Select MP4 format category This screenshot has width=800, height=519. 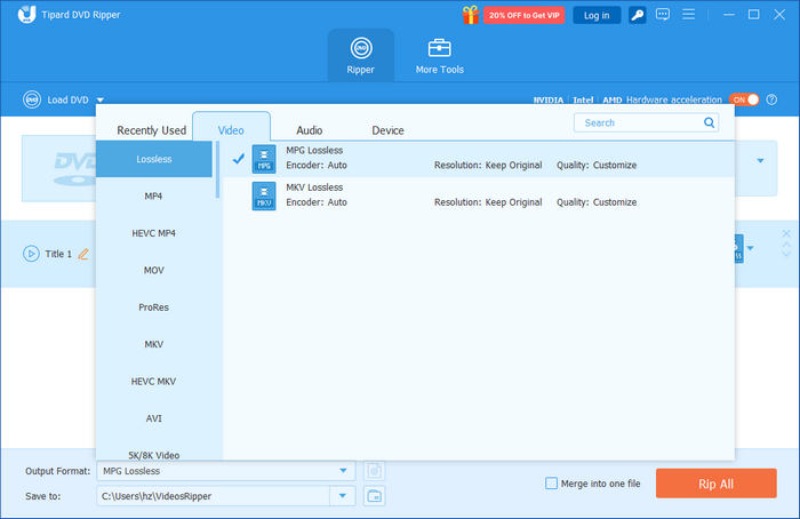pos(154,196)
